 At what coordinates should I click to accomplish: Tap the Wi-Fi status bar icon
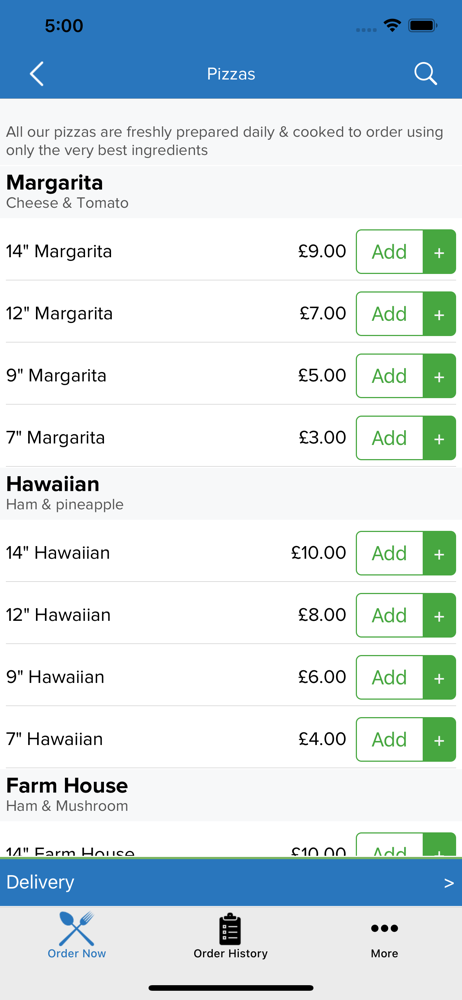click(x=392, y=26)
